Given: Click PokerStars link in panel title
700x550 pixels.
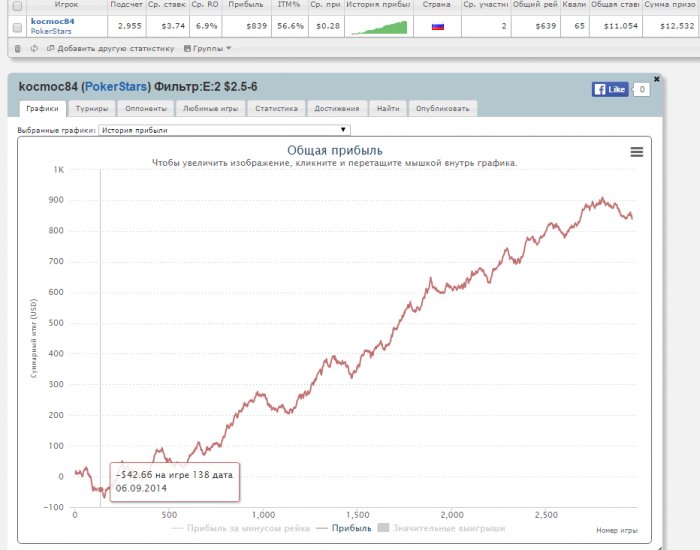Looking at the screenshot, I should click(116, 87).
